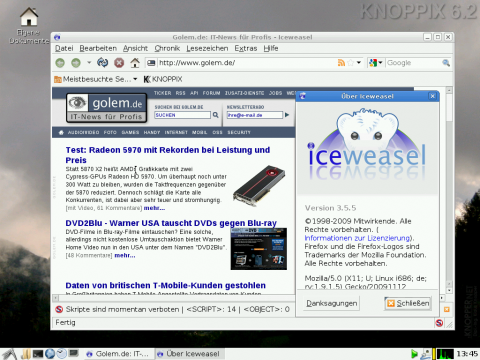Open the address bar history dropdown
Screen dimensions: 480x360
pyautogui.click(x=359, y=63)
